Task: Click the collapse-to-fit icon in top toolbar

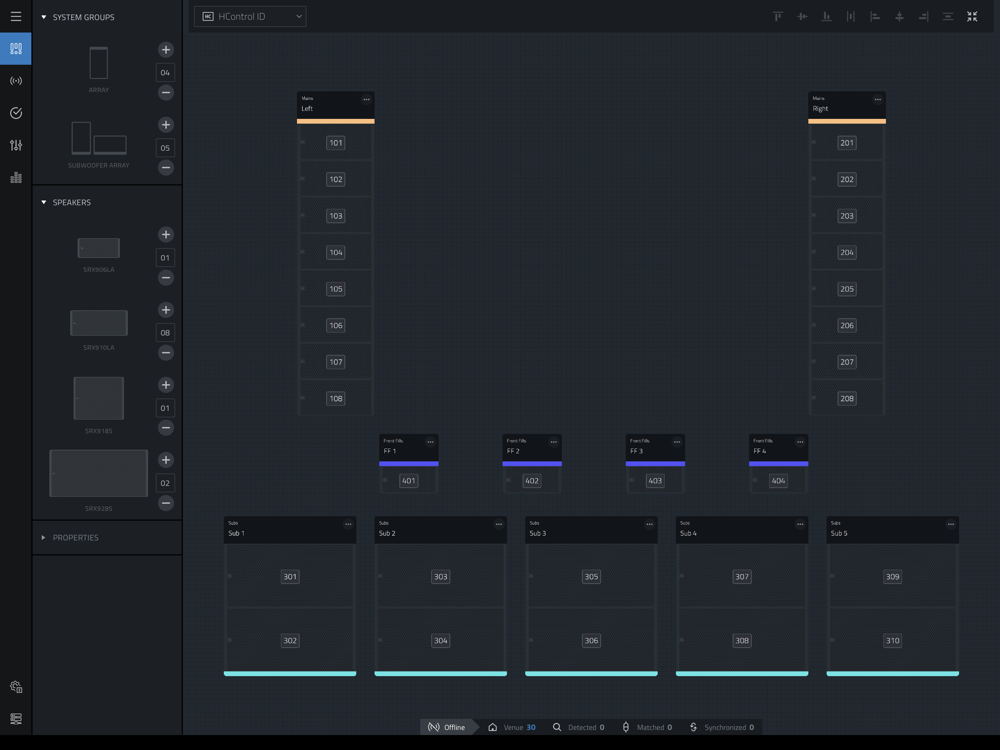Action: [972, 17]
